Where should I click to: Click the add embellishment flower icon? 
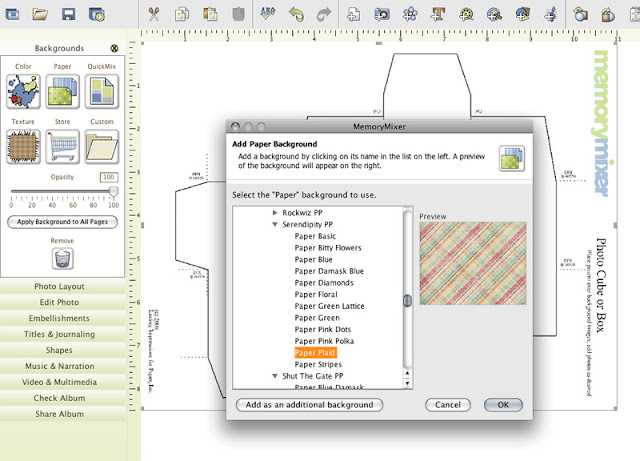coord(410,14)
